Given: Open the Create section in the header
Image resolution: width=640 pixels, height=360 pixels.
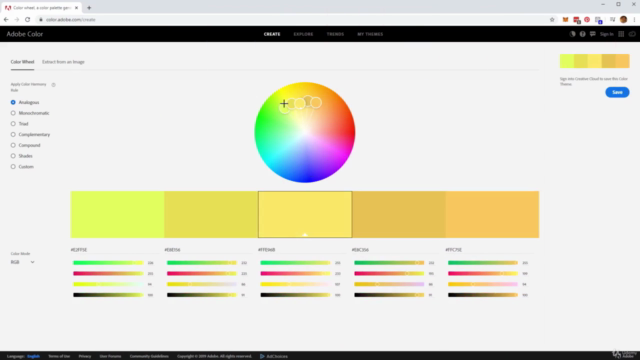Looking at the screenshot, I should pos(272,34).
